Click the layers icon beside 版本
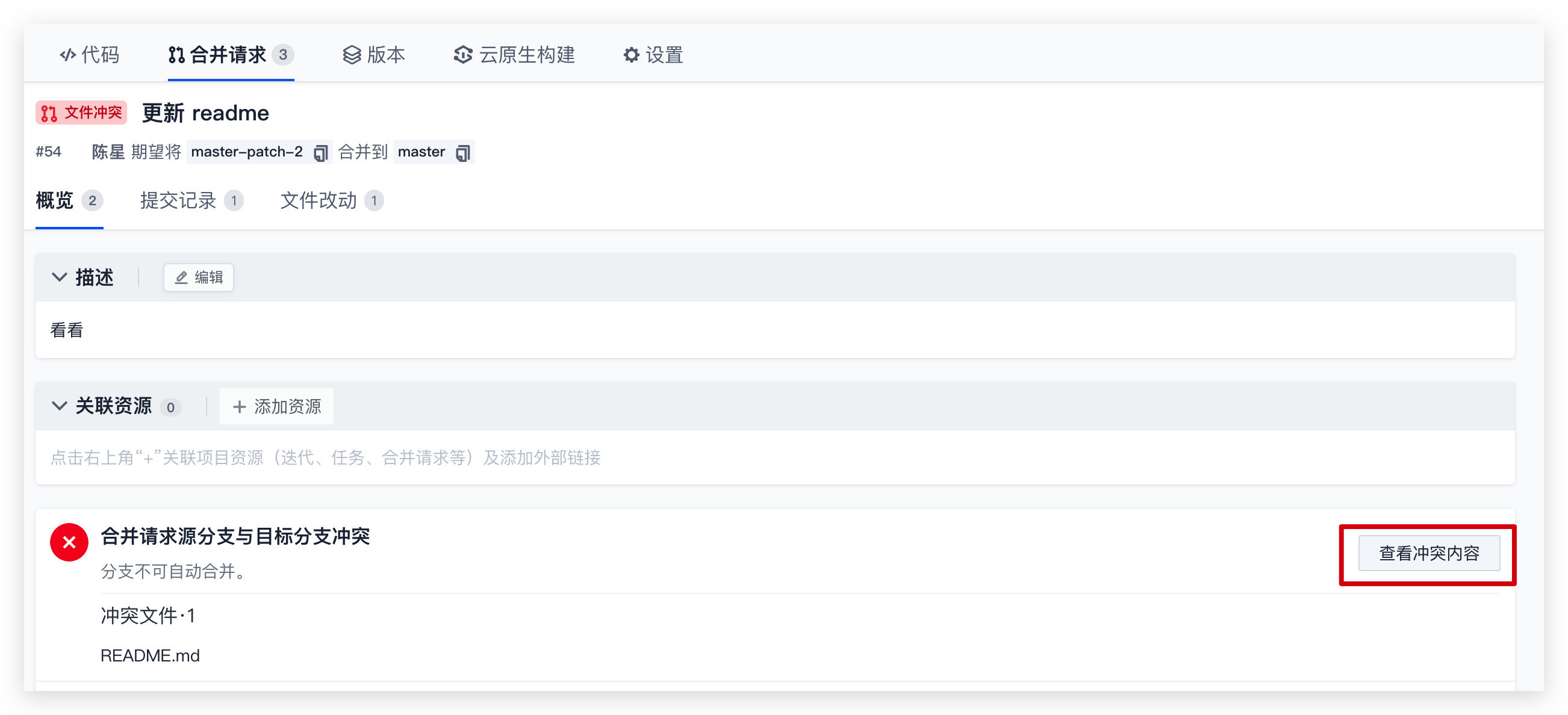 tap(352, 55)
